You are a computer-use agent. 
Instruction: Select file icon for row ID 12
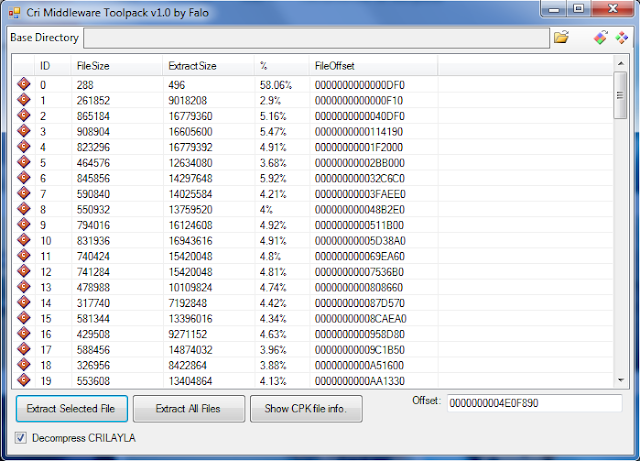click(24, 271)
